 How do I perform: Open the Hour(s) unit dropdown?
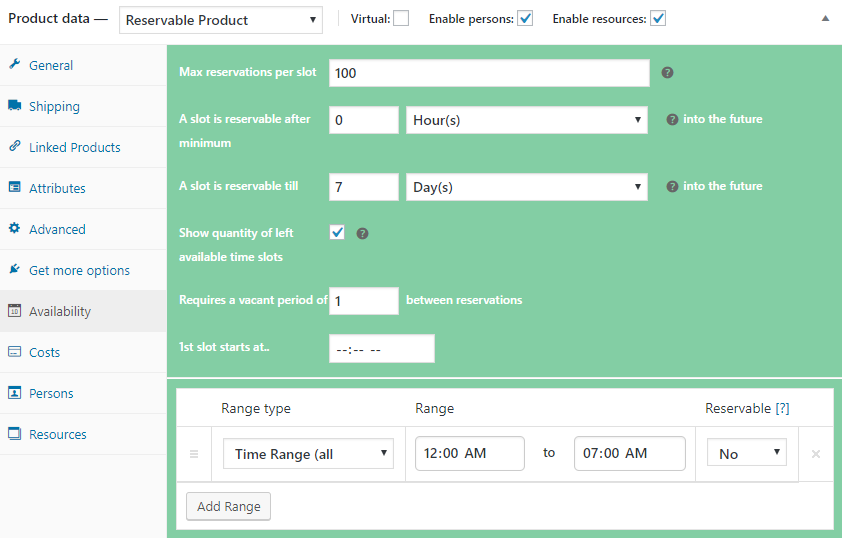526,120
